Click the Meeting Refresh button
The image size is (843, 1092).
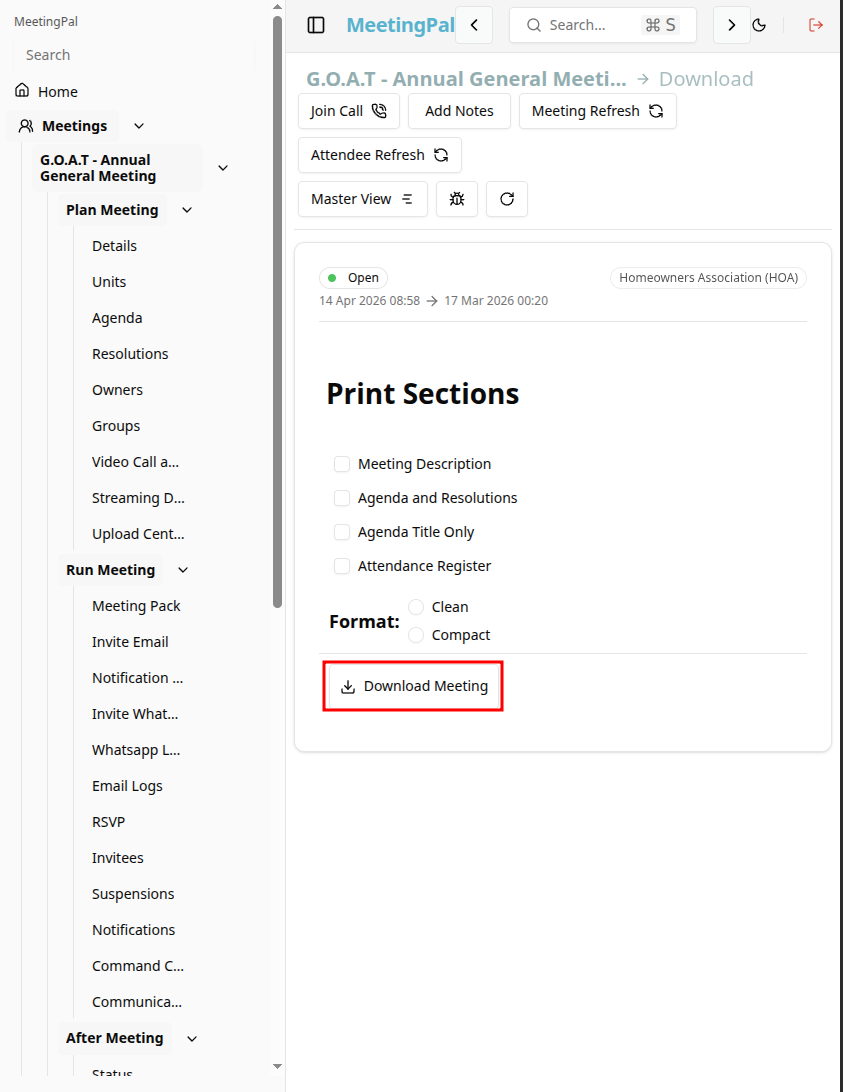coord(598,111)
